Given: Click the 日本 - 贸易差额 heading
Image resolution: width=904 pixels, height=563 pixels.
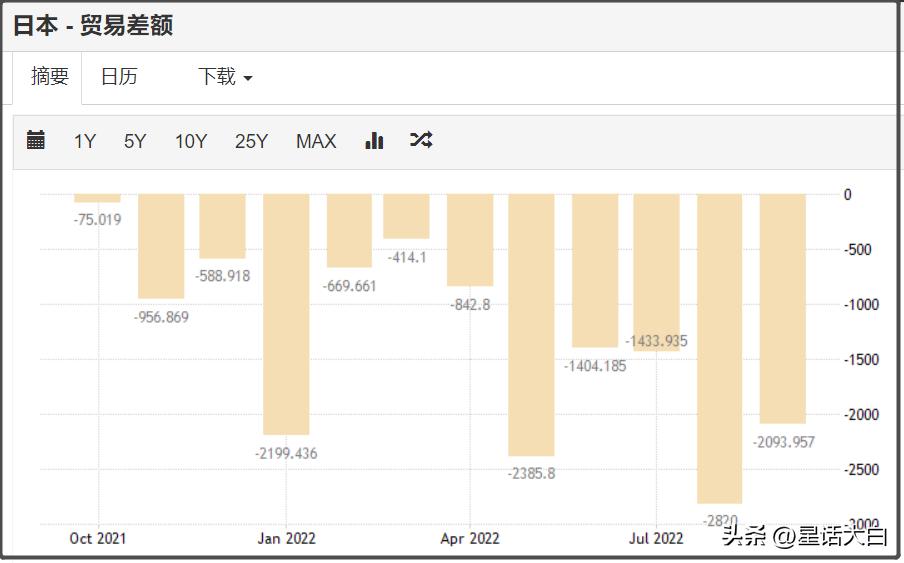Looking at the screenshot, I should coord(93,26).
